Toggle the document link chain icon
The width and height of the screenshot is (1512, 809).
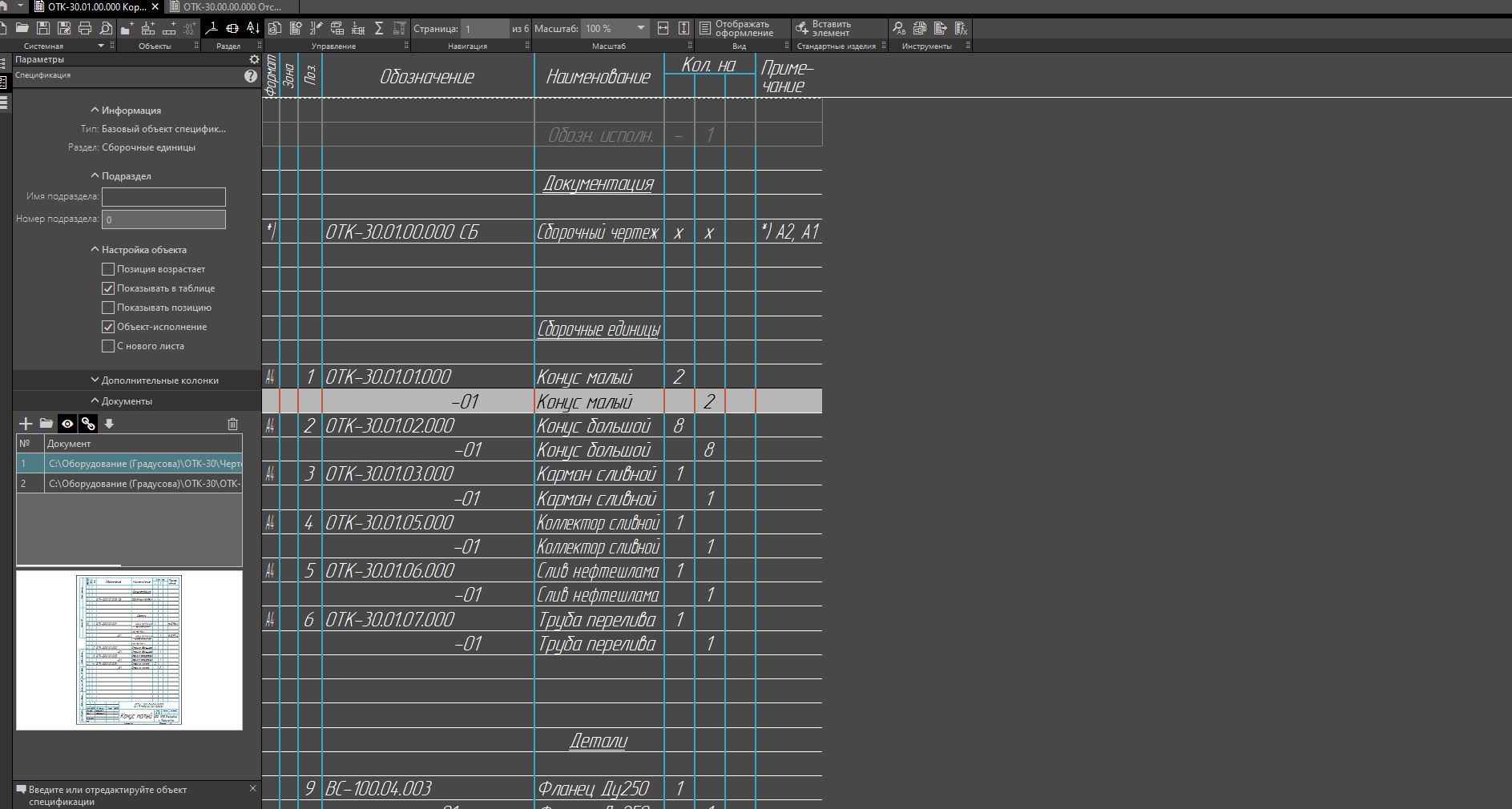(x=88, y=424)
